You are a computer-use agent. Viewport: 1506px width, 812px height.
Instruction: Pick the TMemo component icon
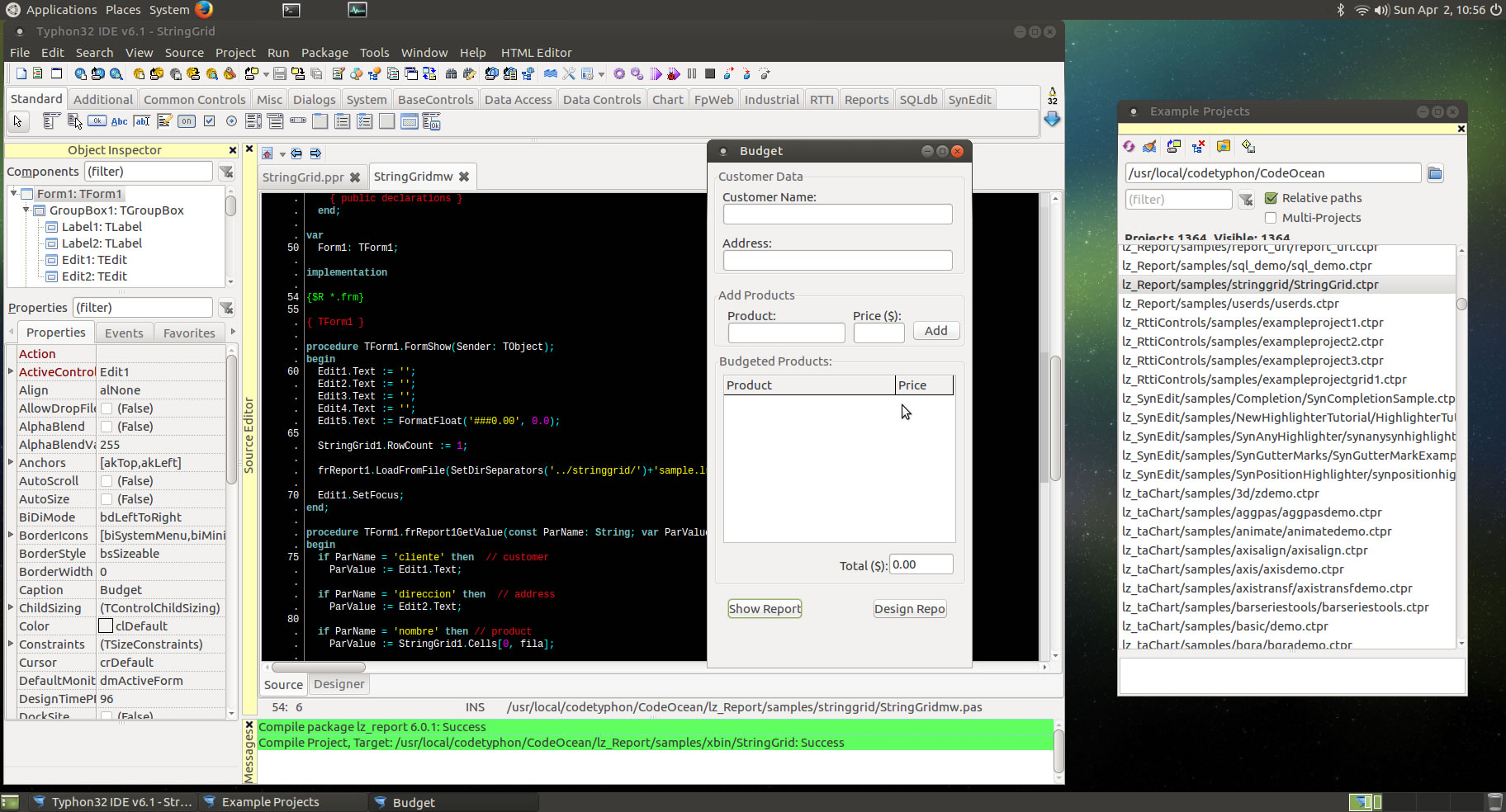[164, 121]
